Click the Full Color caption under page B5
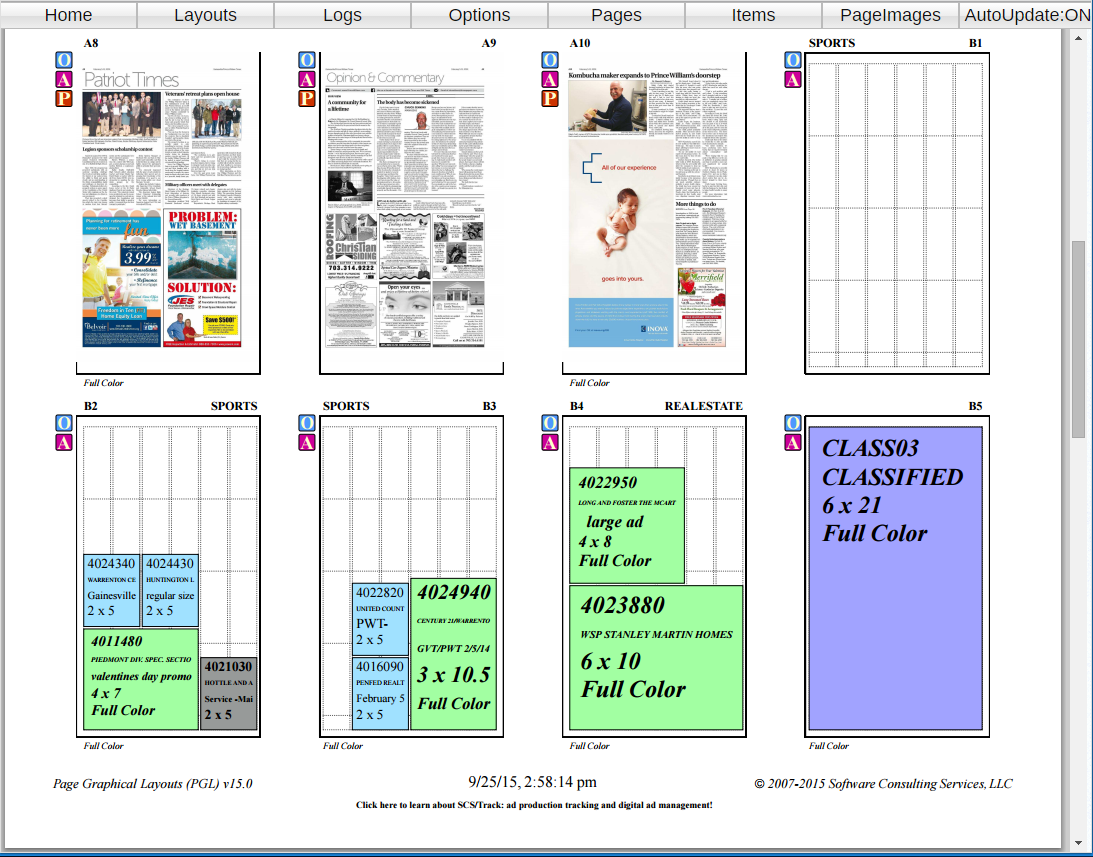 (x=829, y=746)
